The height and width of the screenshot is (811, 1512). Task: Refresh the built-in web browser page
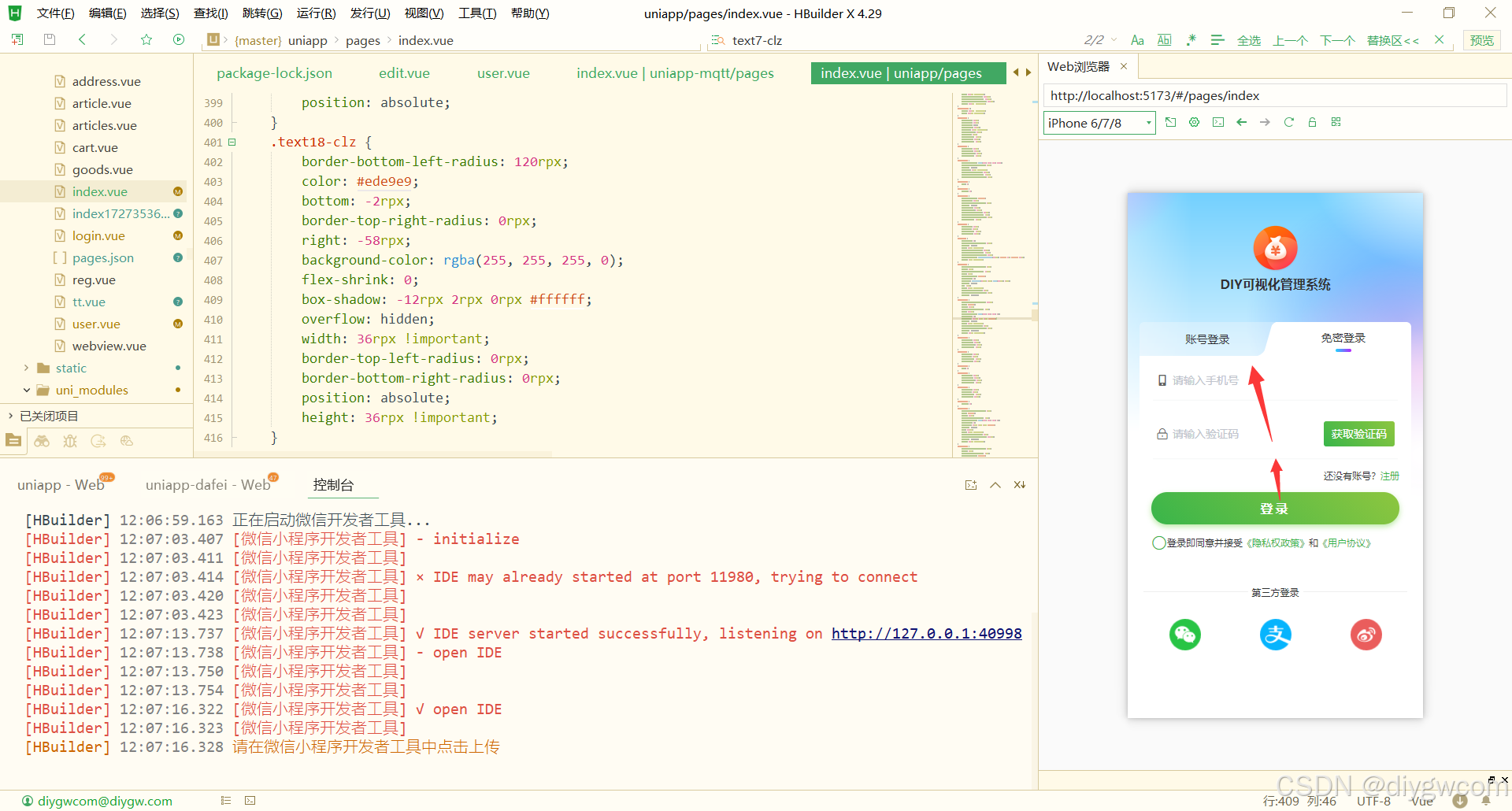1289,122
